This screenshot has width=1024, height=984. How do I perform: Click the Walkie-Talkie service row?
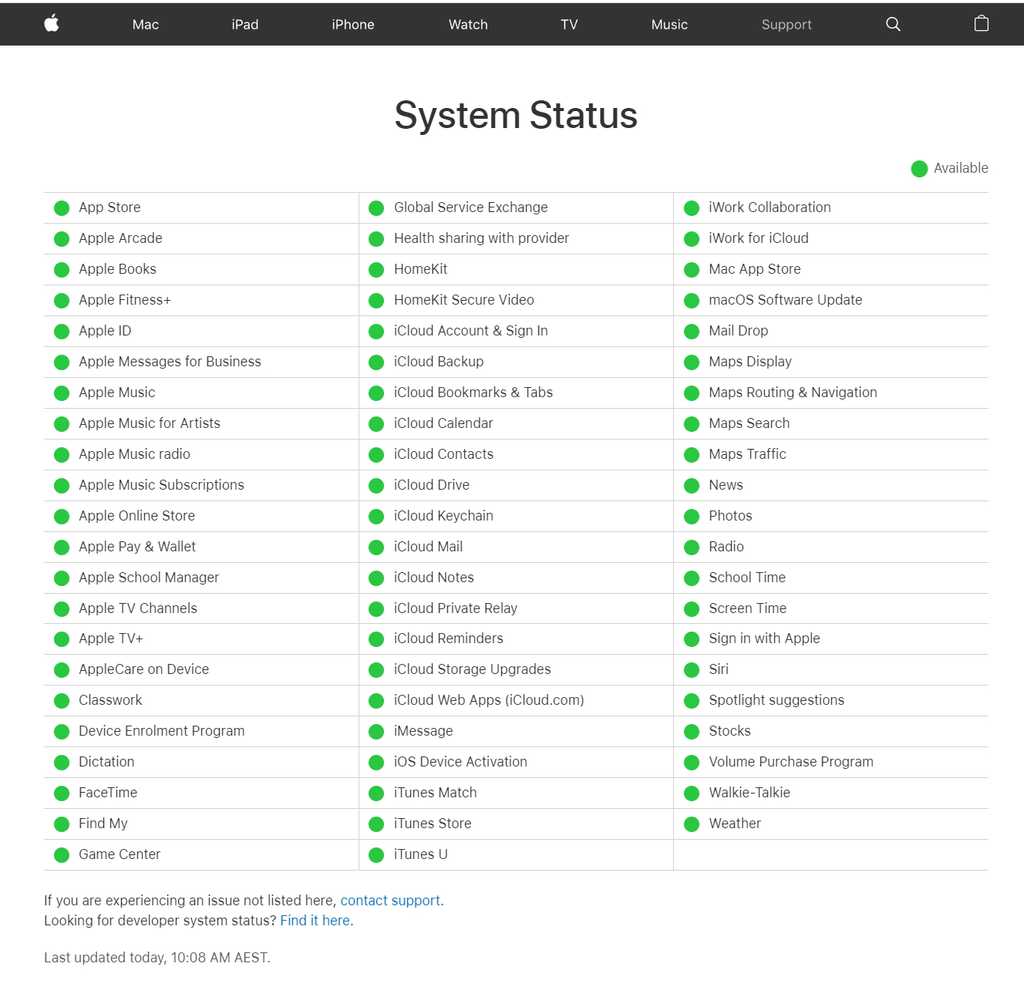(748, 792)
